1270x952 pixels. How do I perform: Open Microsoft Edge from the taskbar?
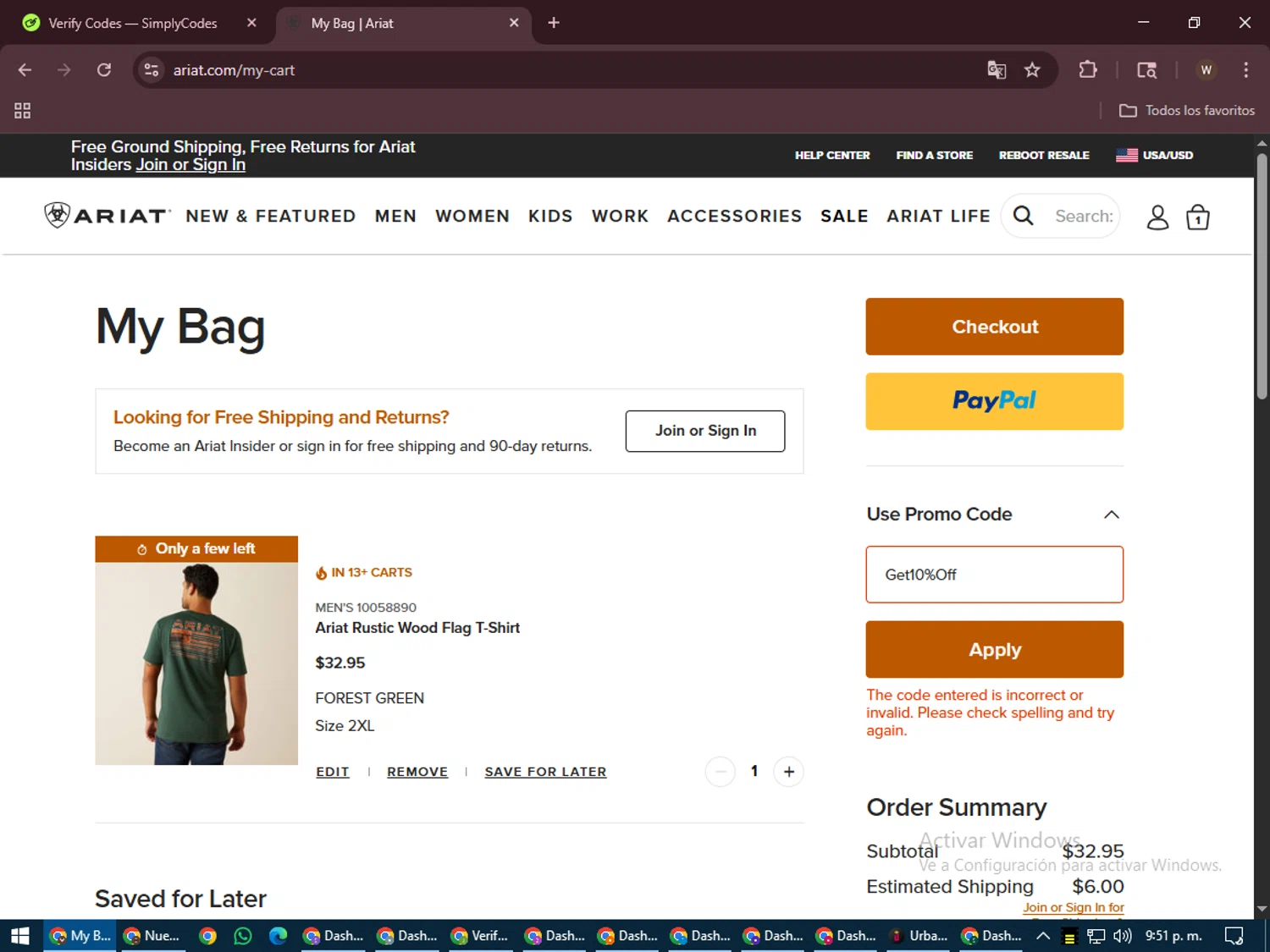[x=278, y=936]
